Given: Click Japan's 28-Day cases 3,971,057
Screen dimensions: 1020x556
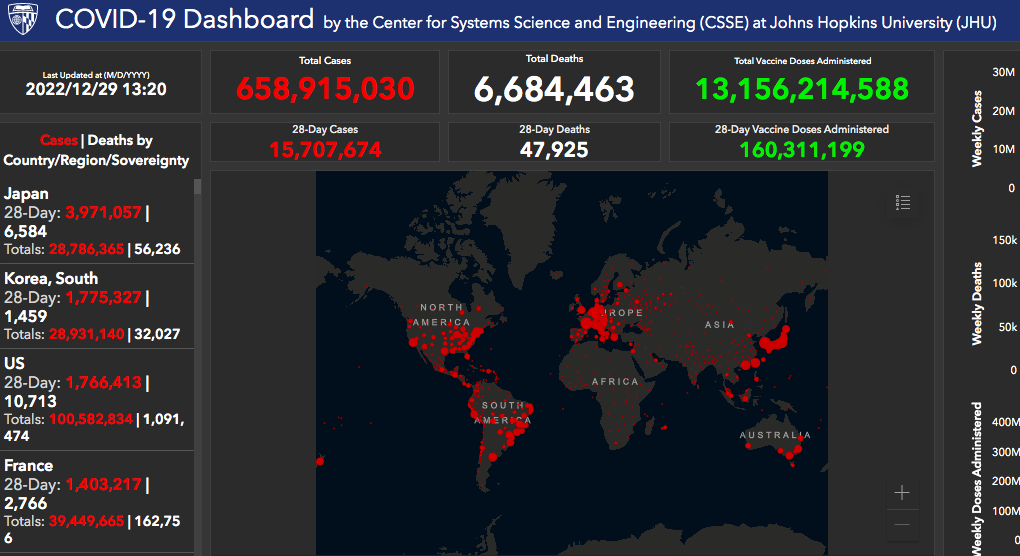Looking at the screenshot, I should coord(103,213).
